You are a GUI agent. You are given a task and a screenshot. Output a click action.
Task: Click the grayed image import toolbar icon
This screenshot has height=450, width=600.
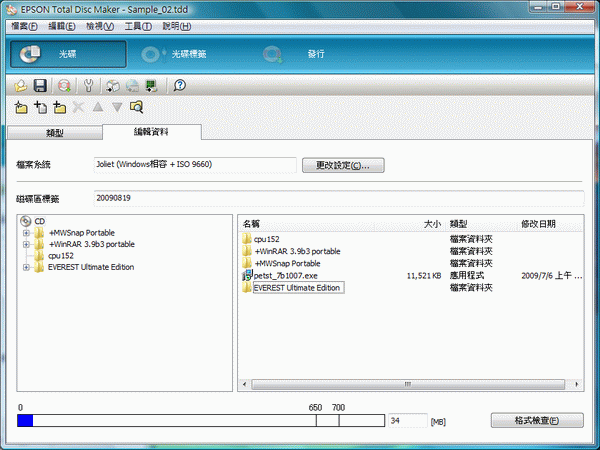pyautogui.click(x=132, y=86)
